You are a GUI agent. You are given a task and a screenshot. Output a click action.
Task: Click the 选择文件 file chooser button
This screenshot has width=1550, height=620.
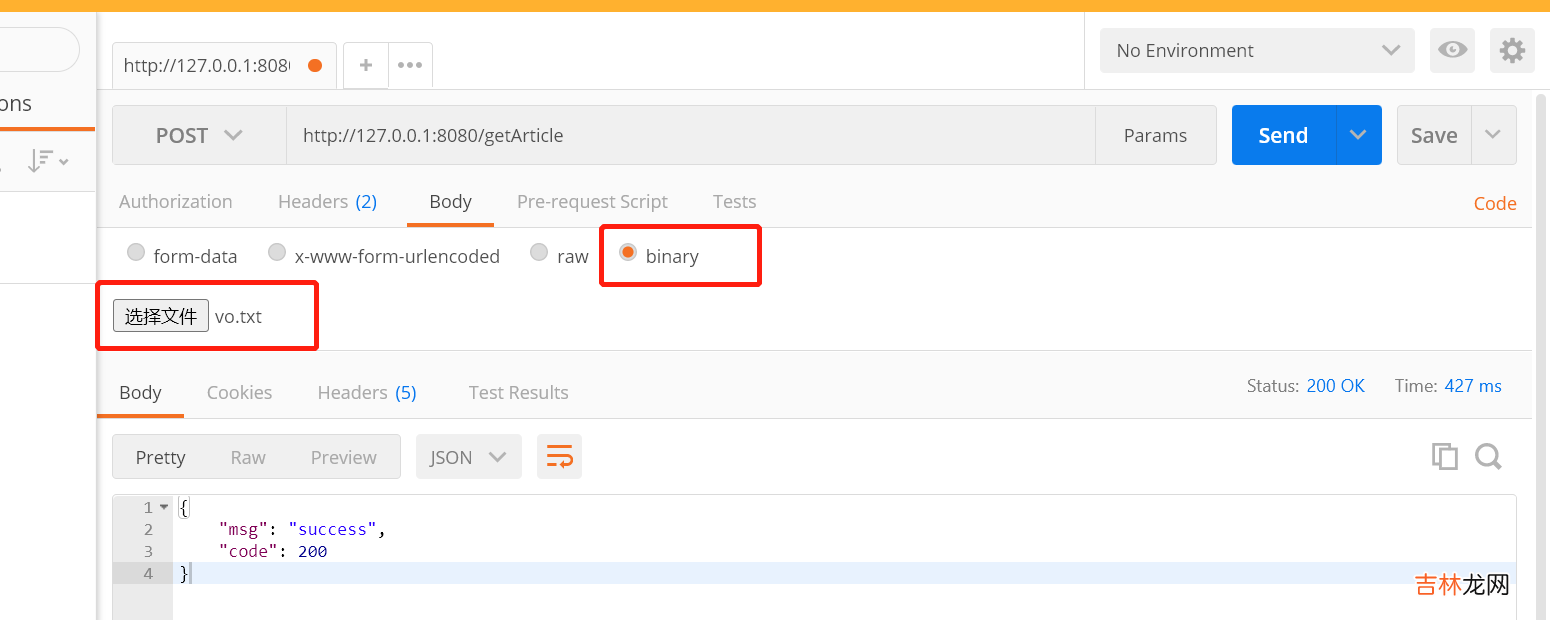[x=161, y=316]
